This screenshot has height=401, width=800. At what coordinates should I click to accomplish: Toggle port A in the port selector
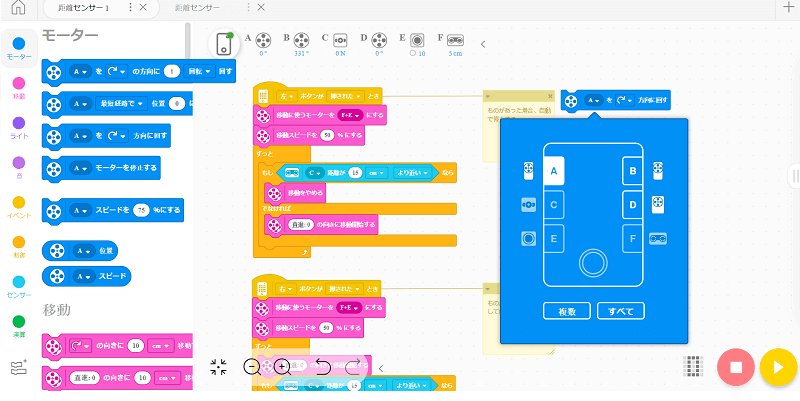point(554,171)
